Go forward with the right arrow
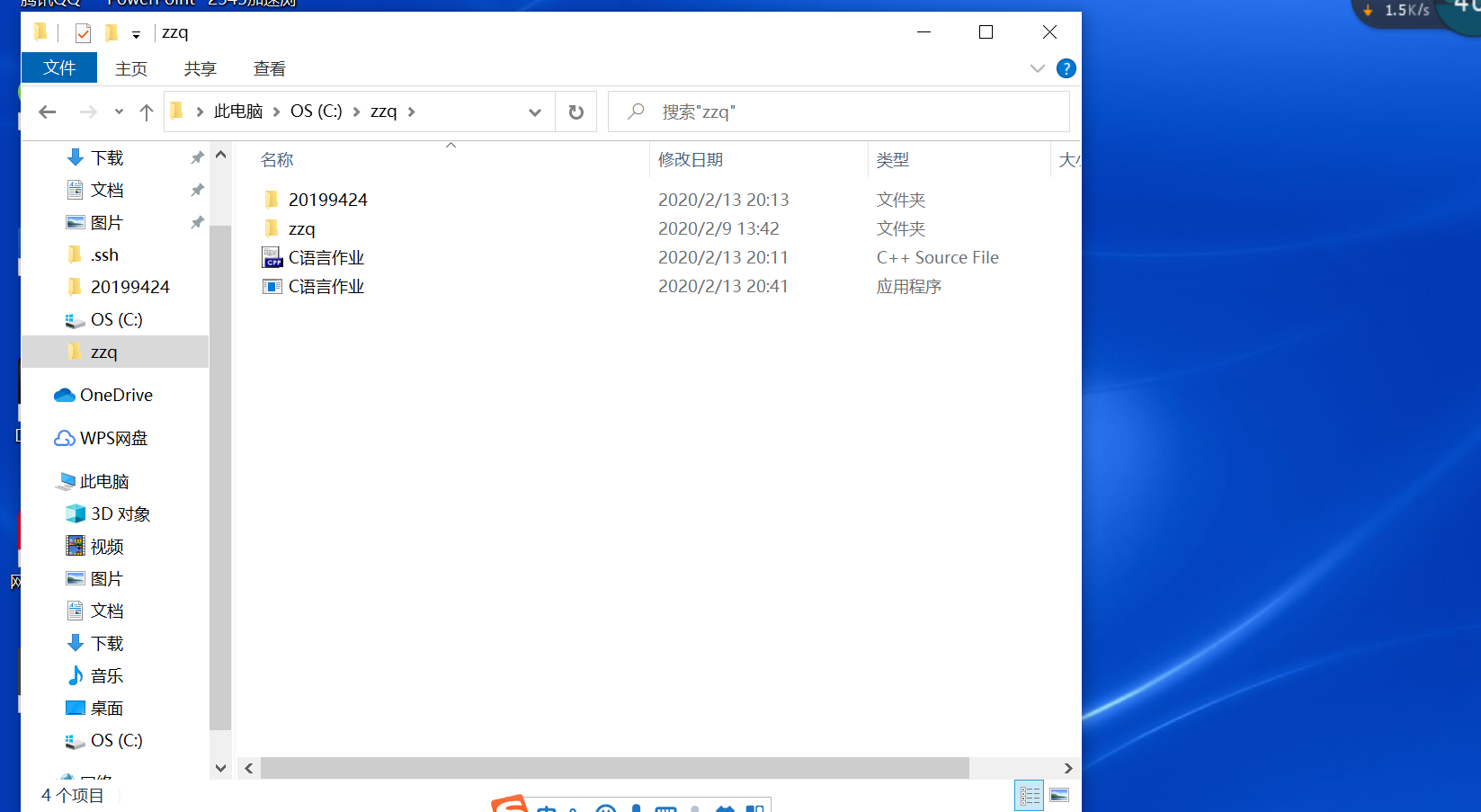1481x812 pixels. click(88, 112)
